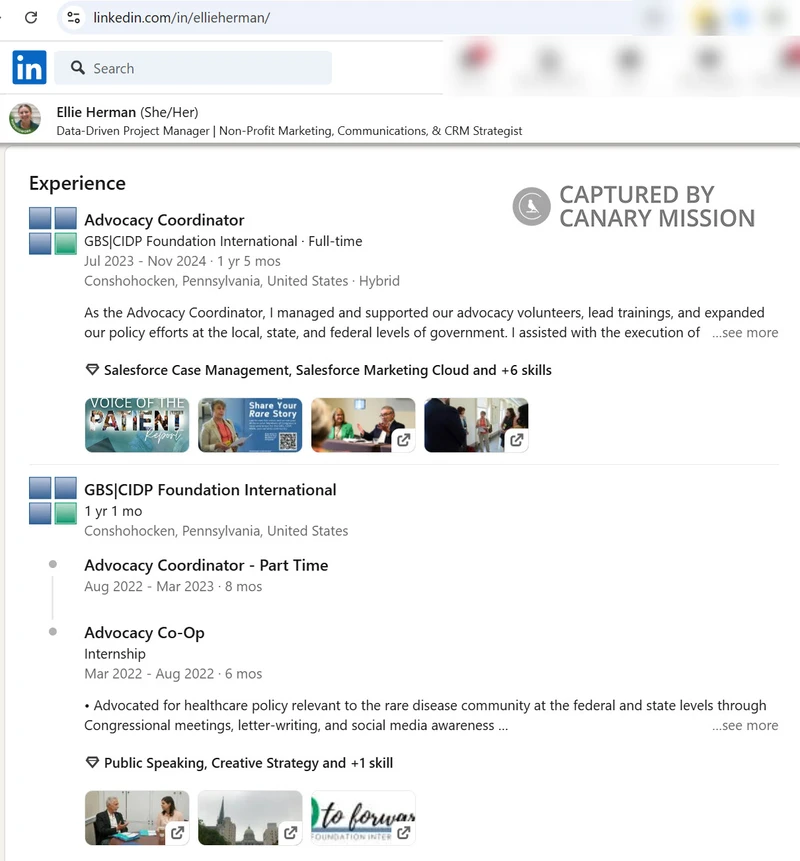Screen dimensions: 800x861
Task: Click the "Share Your Rare Story" thumbnail
Action: click(250, 424)
